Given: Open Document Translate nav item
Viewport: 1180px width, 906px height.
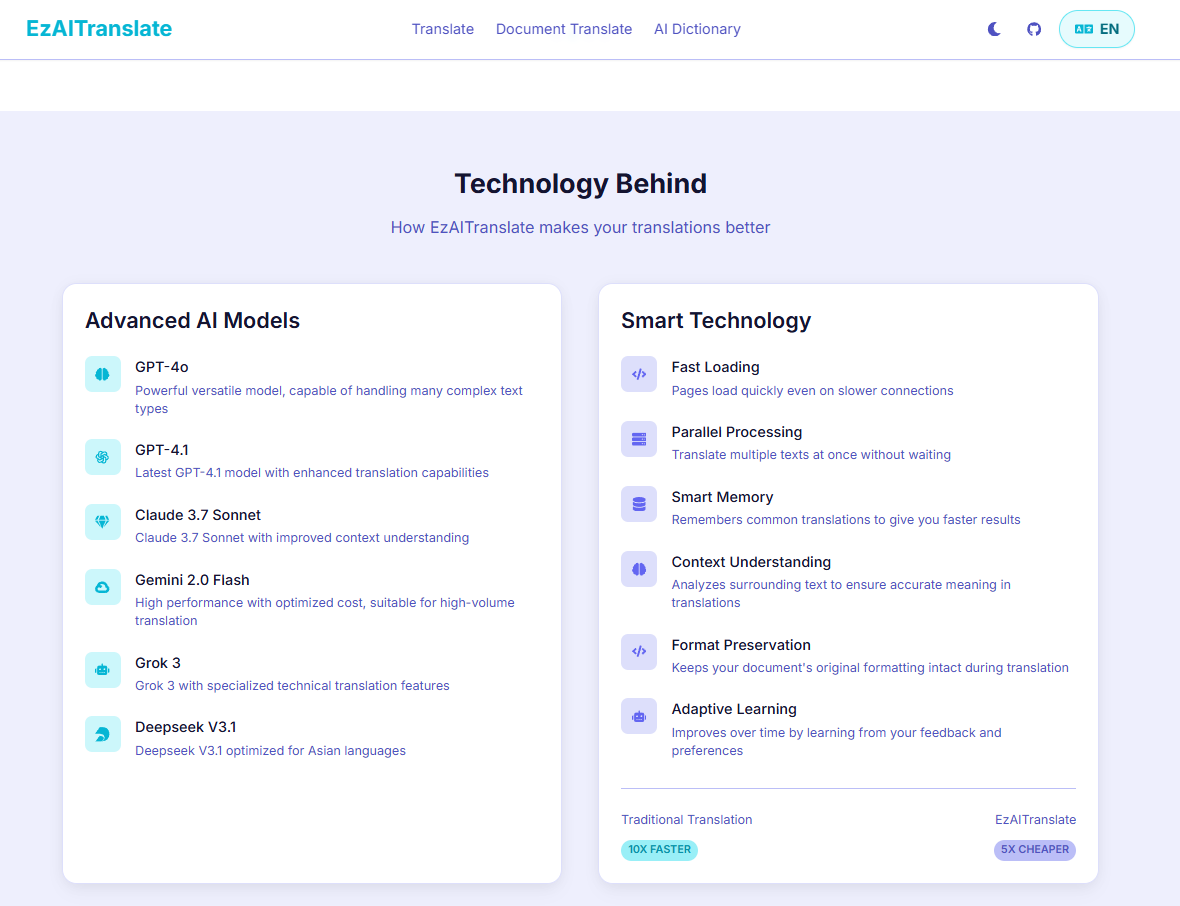Looking at the screenshot, I should 564,29.
